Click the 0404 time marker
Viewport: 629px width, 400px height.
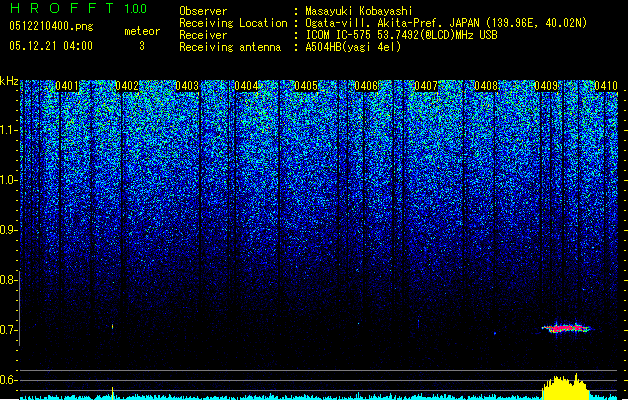(x=246, y=86)
